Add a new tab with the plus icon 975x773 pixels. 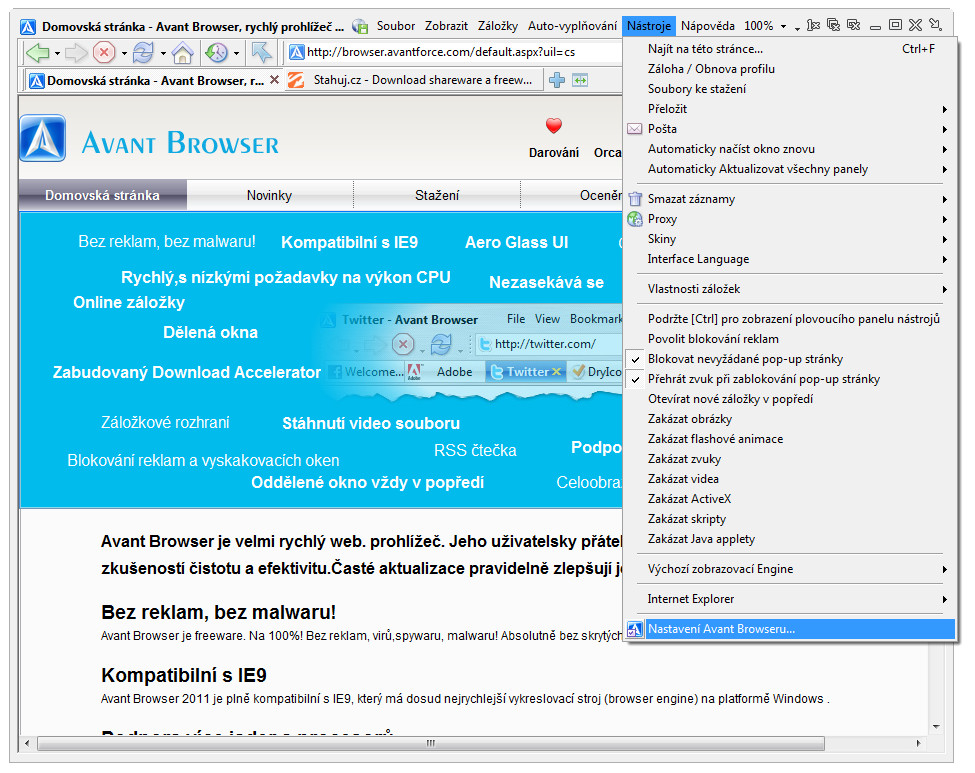(x=557, y=80)
